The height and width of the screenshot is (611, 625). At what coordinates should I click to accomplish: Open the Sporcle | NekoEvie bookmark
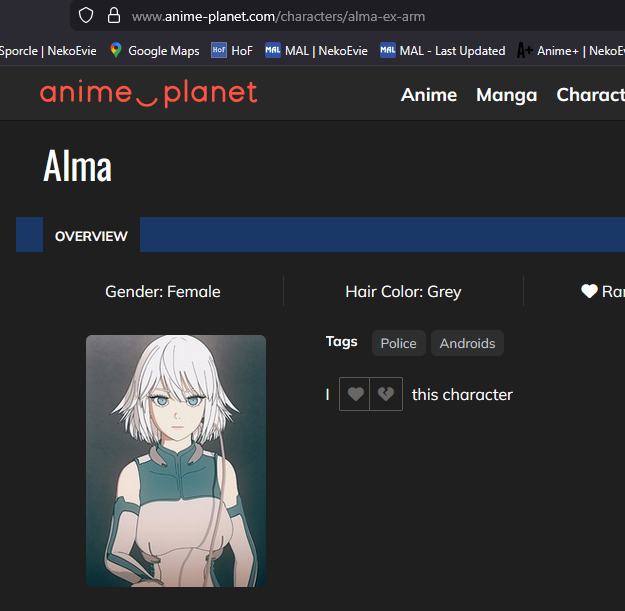(x=48, y=51)
